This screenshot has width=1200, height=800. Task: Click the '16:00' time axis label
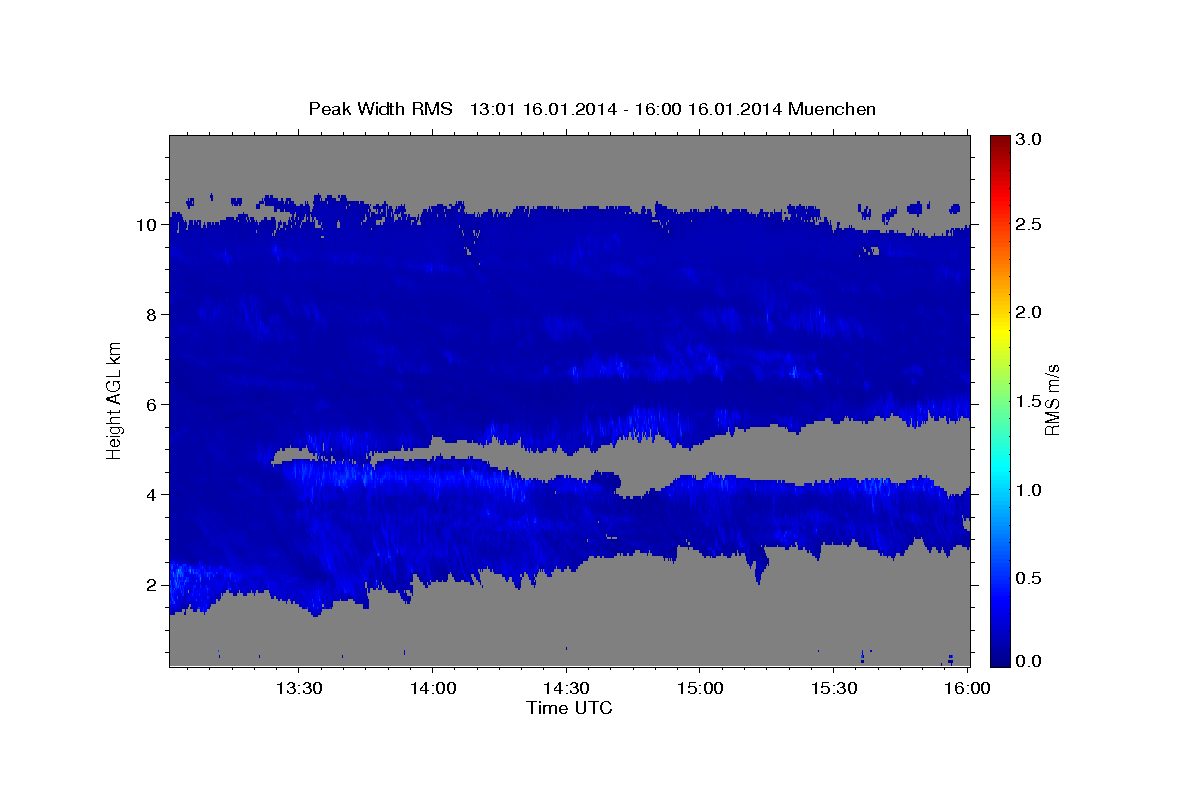click(966, 689)
